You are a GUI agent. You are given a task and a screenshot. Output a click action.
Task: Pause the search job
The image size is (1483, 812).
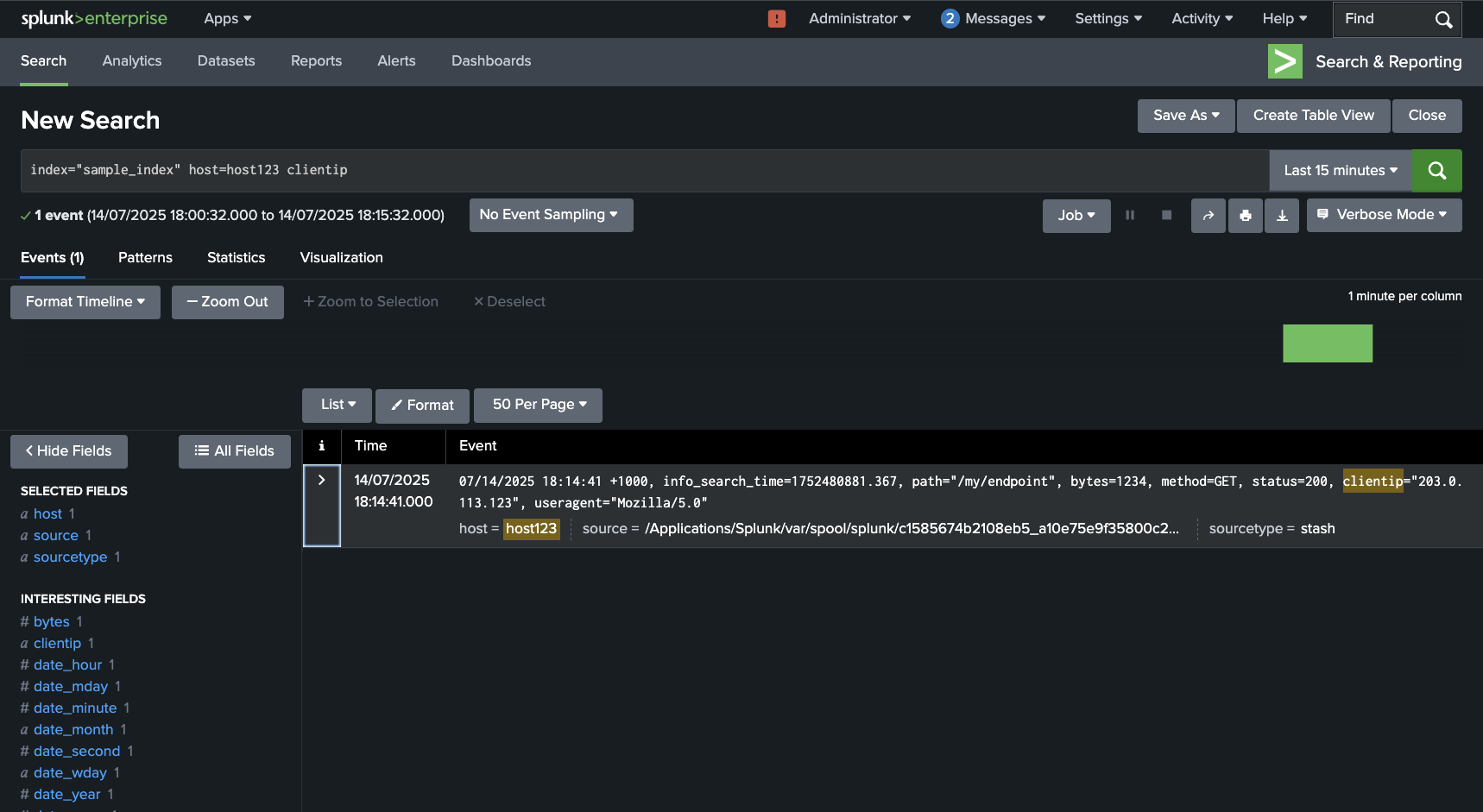pos(1130,216)
